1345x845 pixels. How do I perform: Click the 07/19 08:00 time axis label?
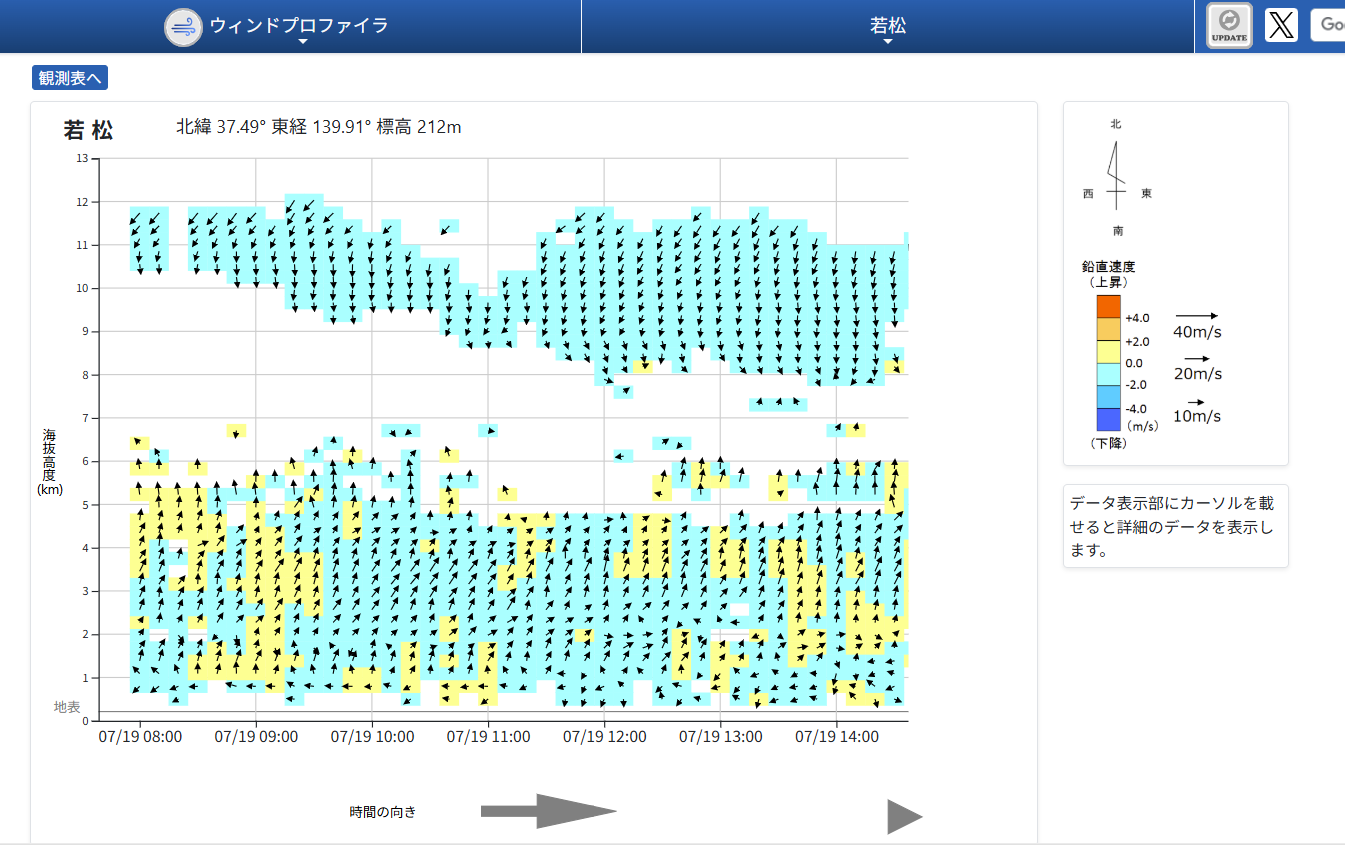pos(140,737)
